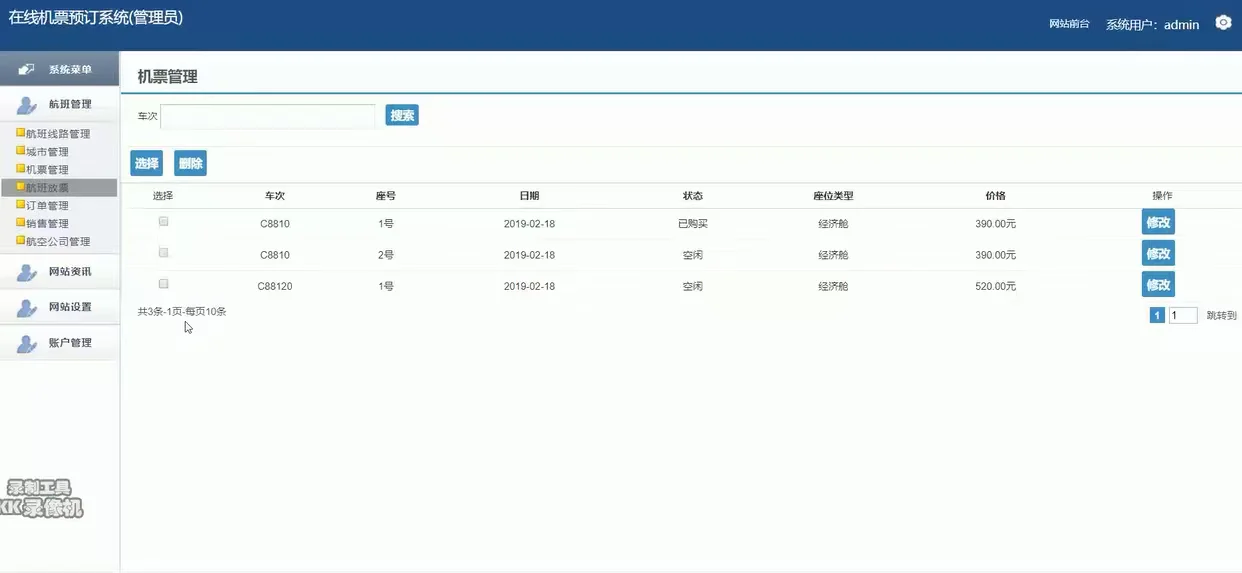Viewport: 1242px width, 573px height.
Task: Select the highlighted 航班放票 menu item
Action: click(x=58, y=188)
